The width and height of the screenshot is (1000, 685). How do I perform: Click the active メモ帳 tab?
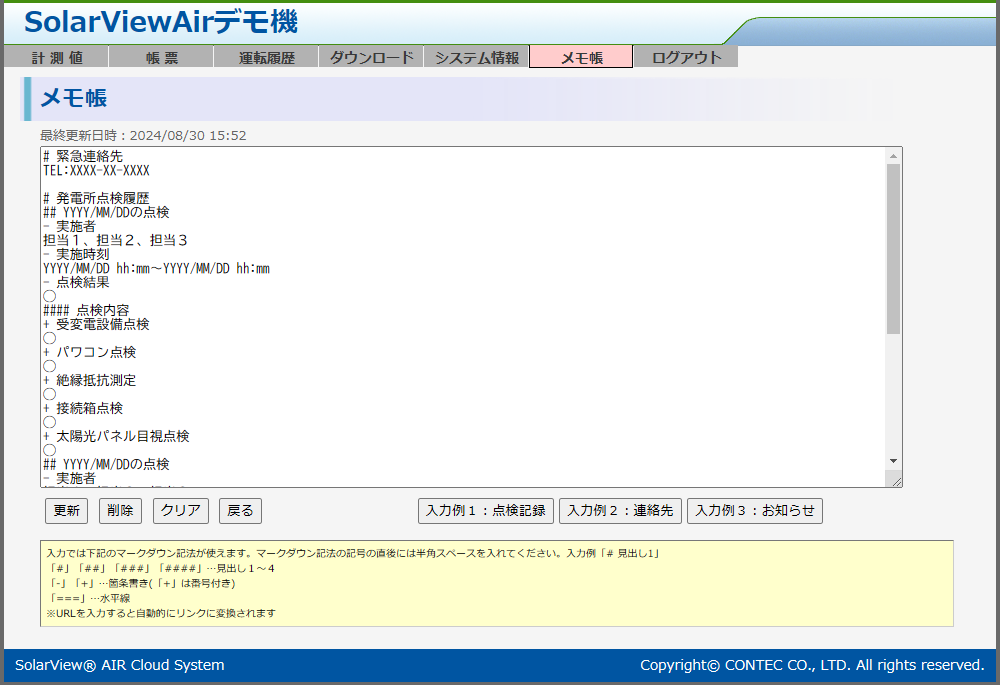coord(581,58)
